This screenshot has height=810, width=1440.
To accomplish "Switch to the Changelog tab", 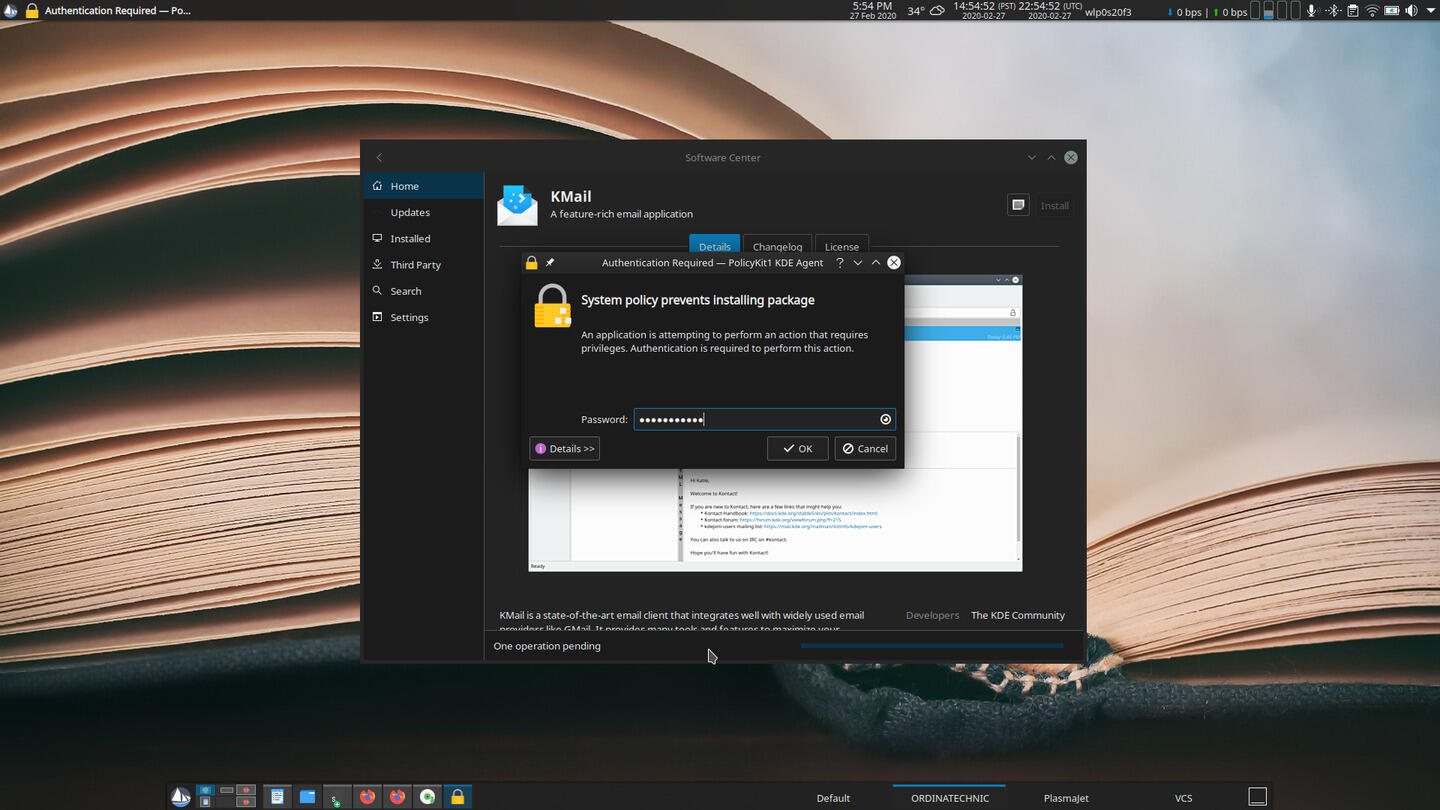I will 777,246.
